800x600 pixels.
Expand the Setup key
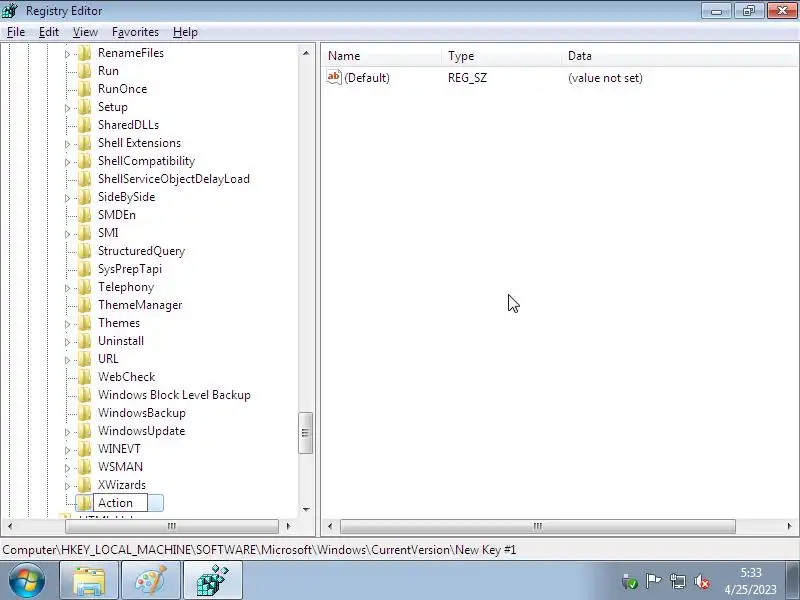(67, 108)
